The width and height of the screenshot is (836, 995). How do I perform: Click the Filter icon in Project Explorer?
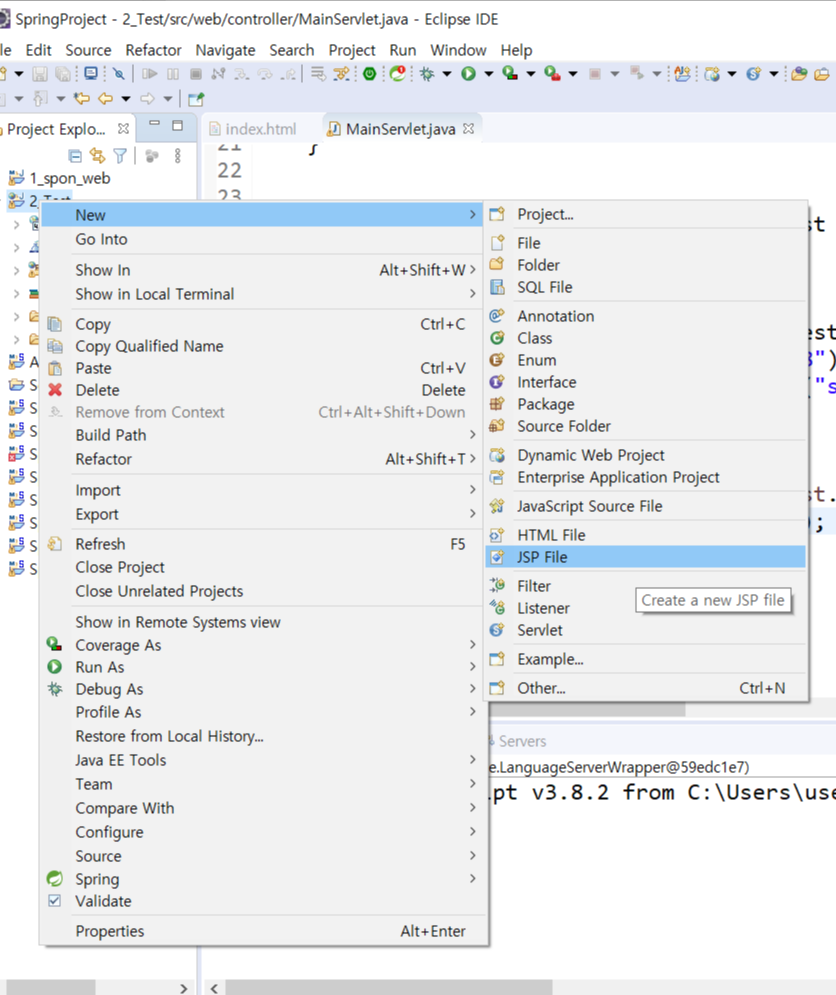pos(120,155)
